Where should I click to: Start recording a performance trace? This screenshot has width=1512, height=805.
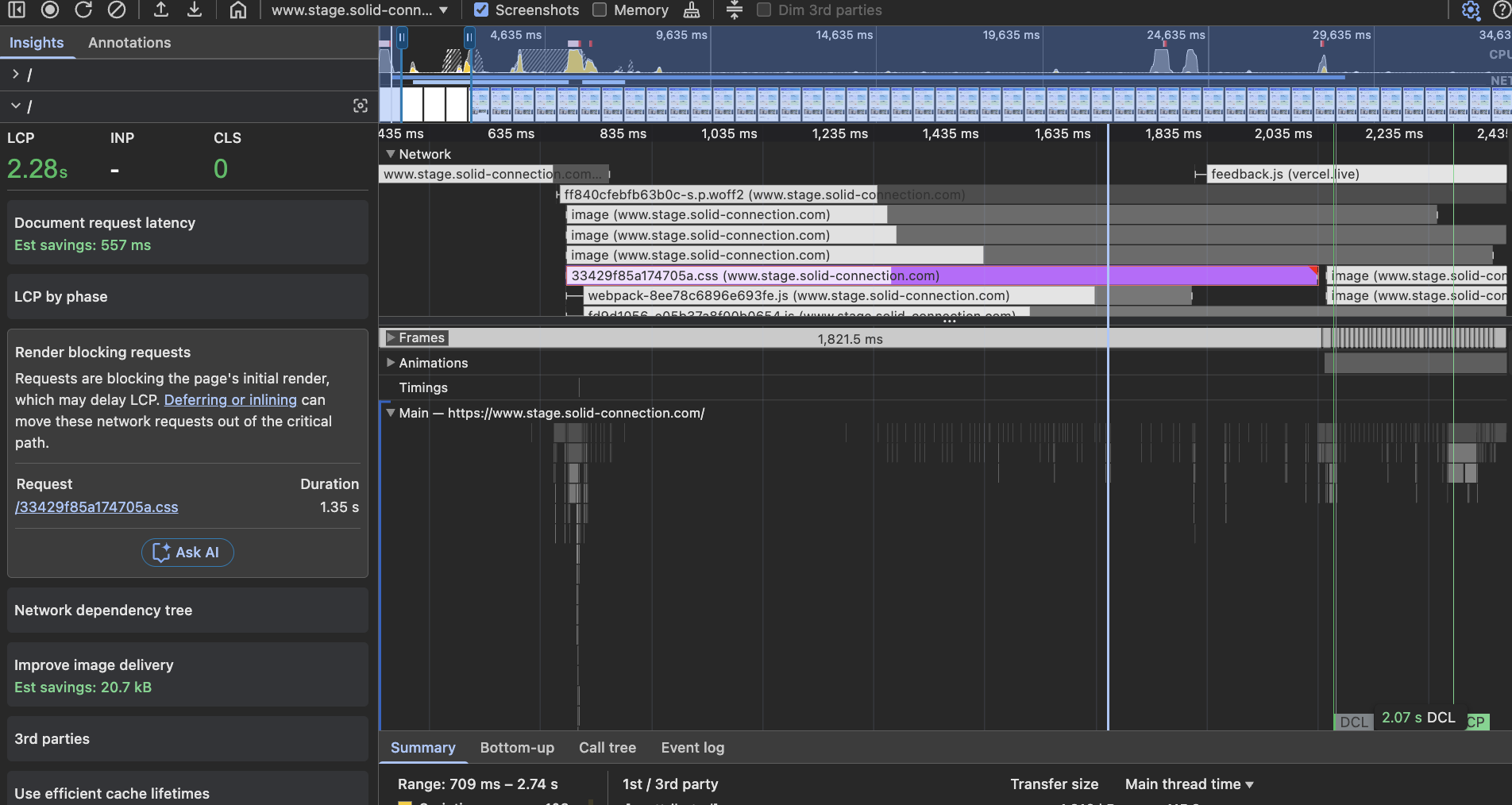[50, 10]
